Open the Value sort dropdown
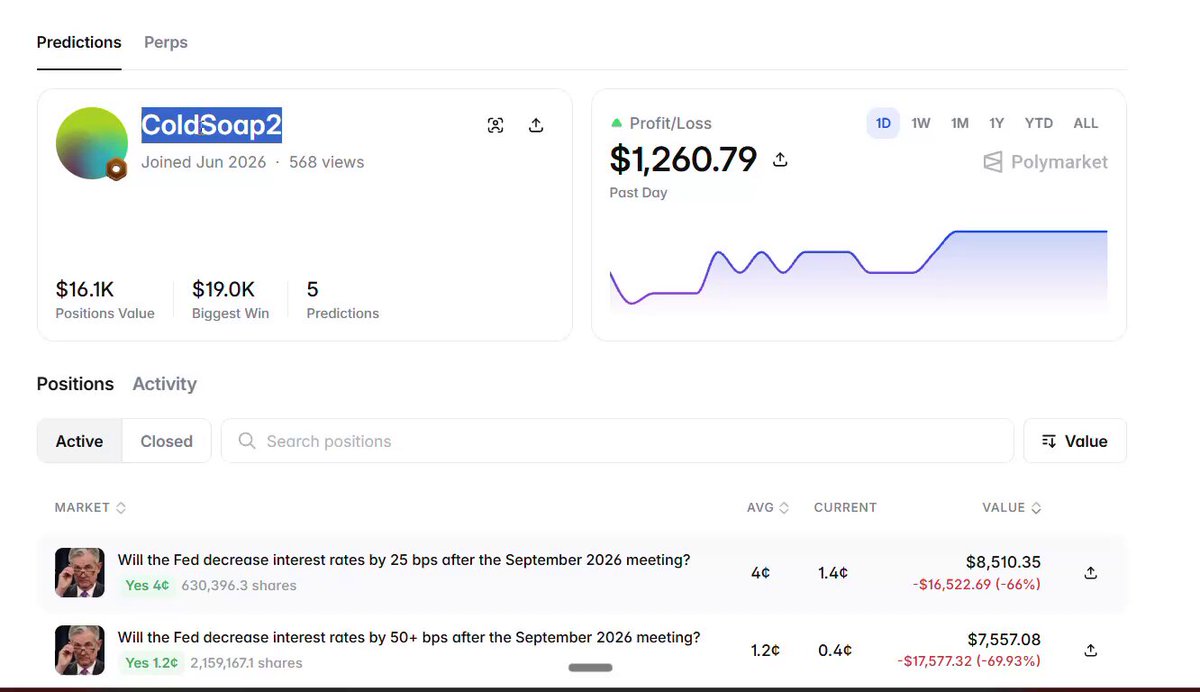This screenshot has height=692, width=1200. 1075,441
